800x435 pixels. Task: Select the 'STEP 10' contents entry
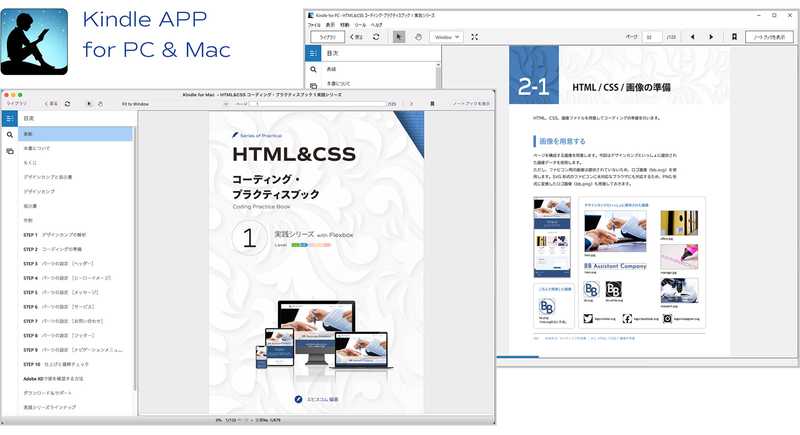(56, 364)
